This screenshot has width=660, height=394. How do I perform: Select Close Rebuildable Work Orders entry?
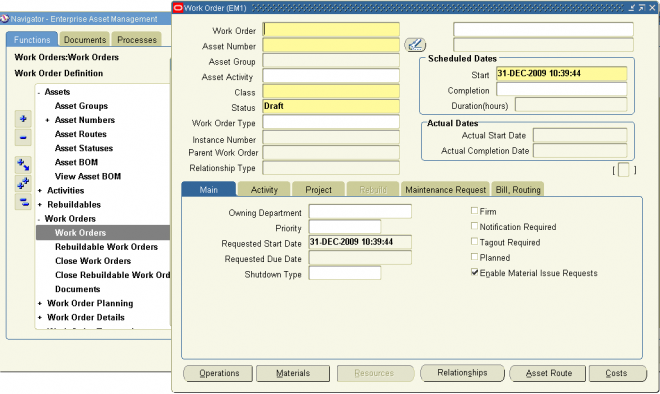[x=112, y=275]
